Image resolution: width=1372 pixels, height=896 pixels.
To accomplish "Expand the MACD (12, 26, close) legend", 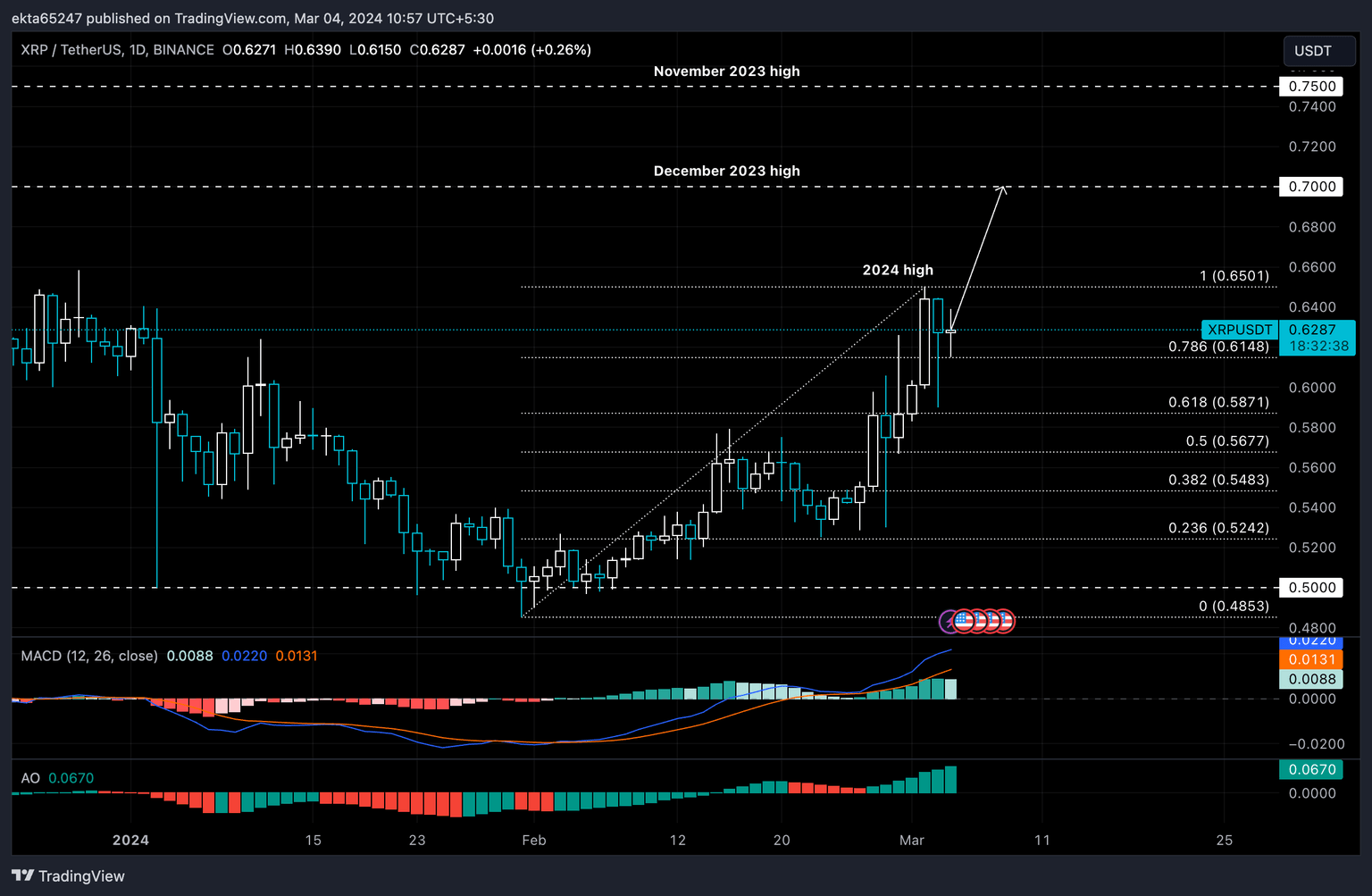I will (88, 656).
